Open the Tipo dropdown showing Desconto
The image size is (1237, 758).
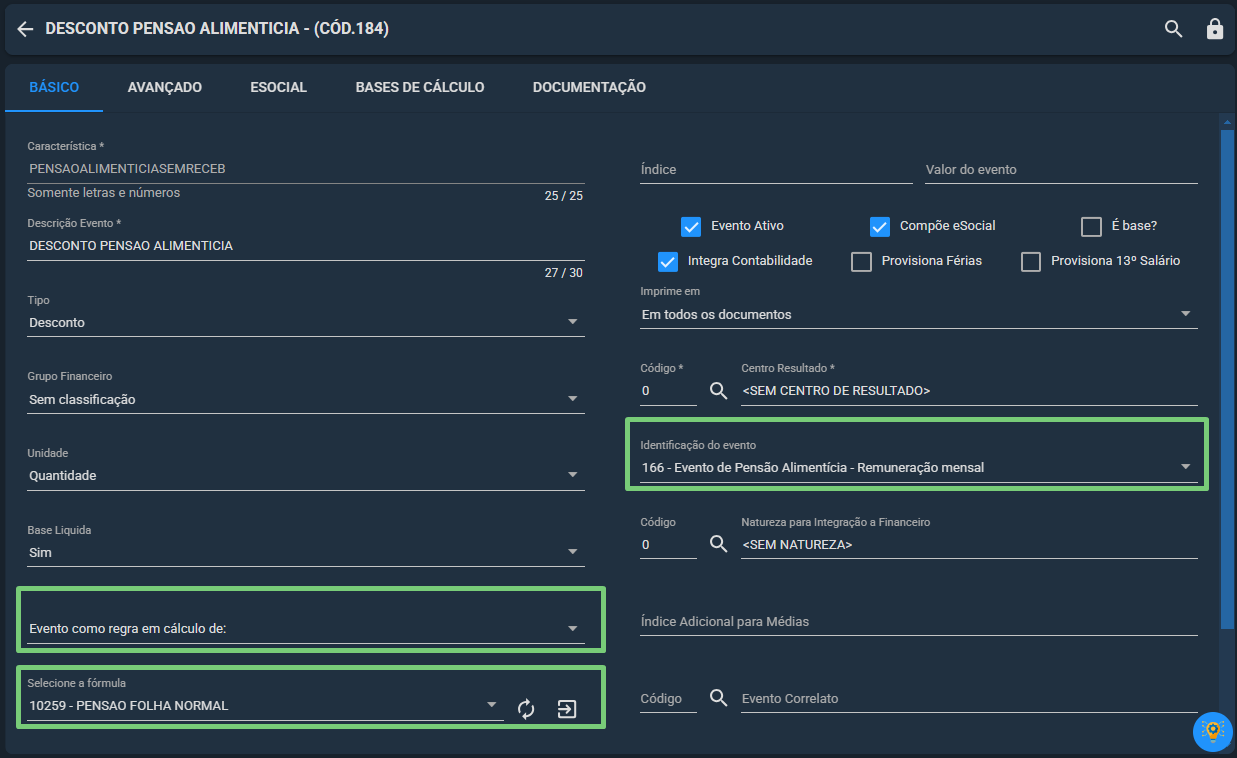pyautogui.click(x=305, y=323)
